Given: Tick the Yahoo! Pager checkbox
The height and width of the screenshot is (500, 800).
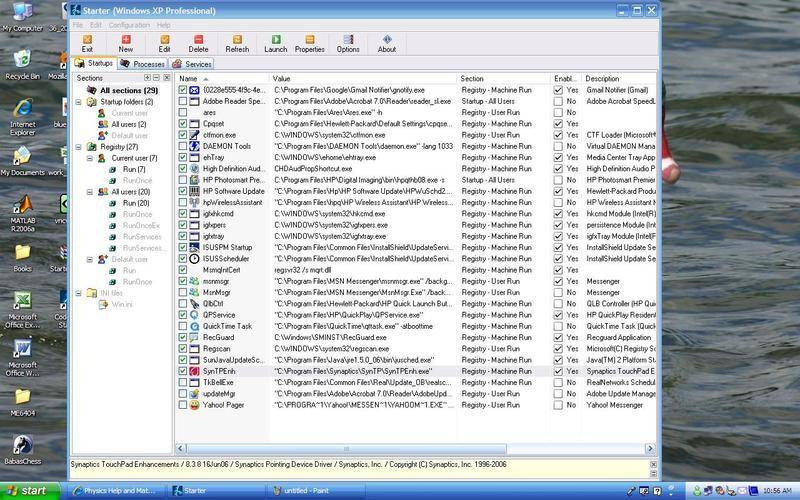Looking at the screenshot, I should 182,405.
